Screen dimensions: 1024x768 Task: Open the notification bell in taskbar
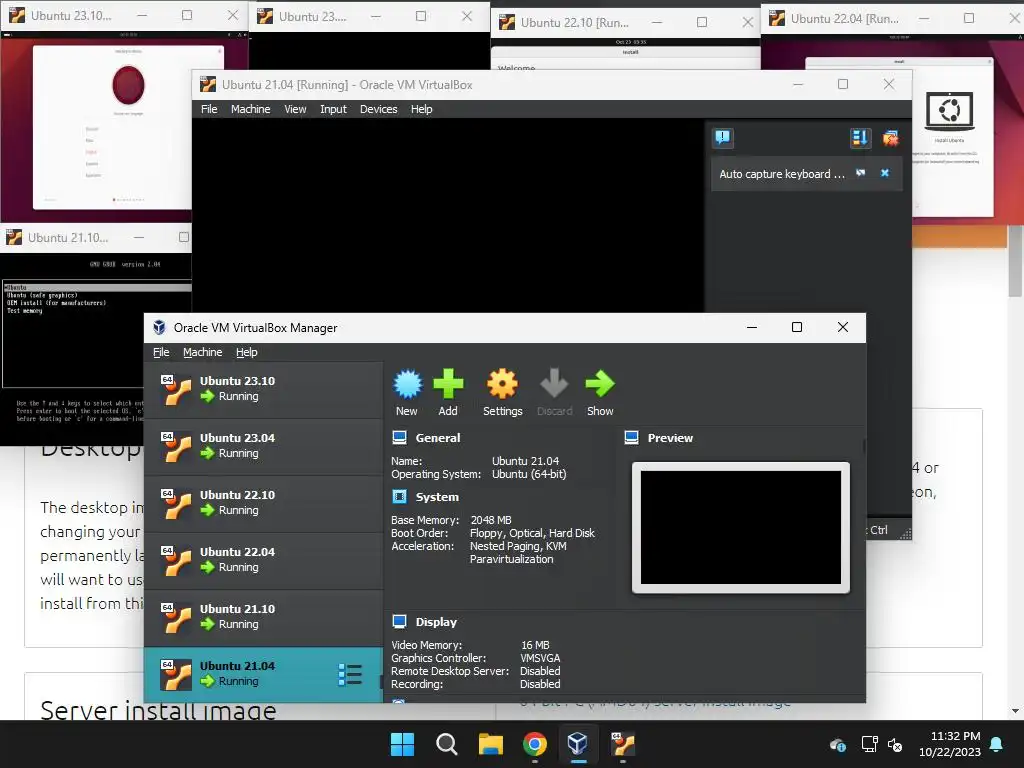coord(996,744)
